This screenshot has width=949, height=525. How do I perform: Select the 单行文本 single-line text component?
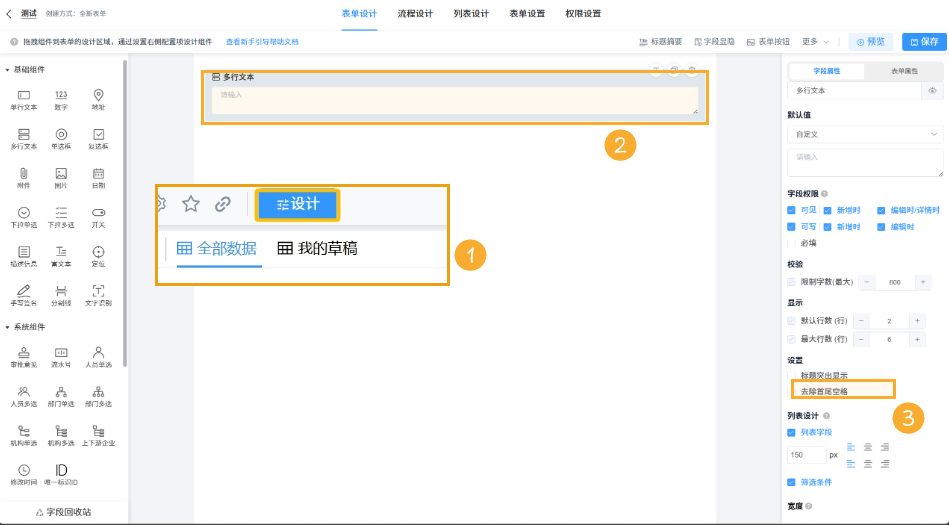tap(24, 100)
